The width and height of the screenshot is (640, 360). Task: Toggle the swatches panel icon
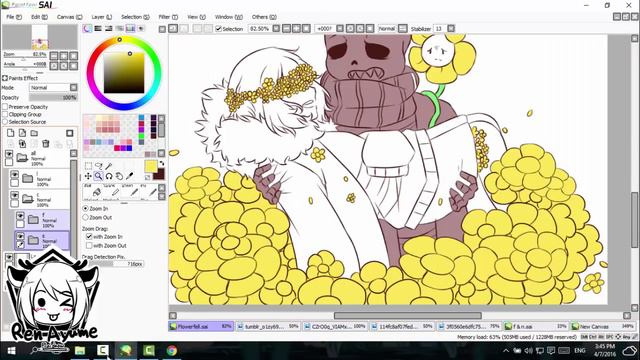(130, 29)
